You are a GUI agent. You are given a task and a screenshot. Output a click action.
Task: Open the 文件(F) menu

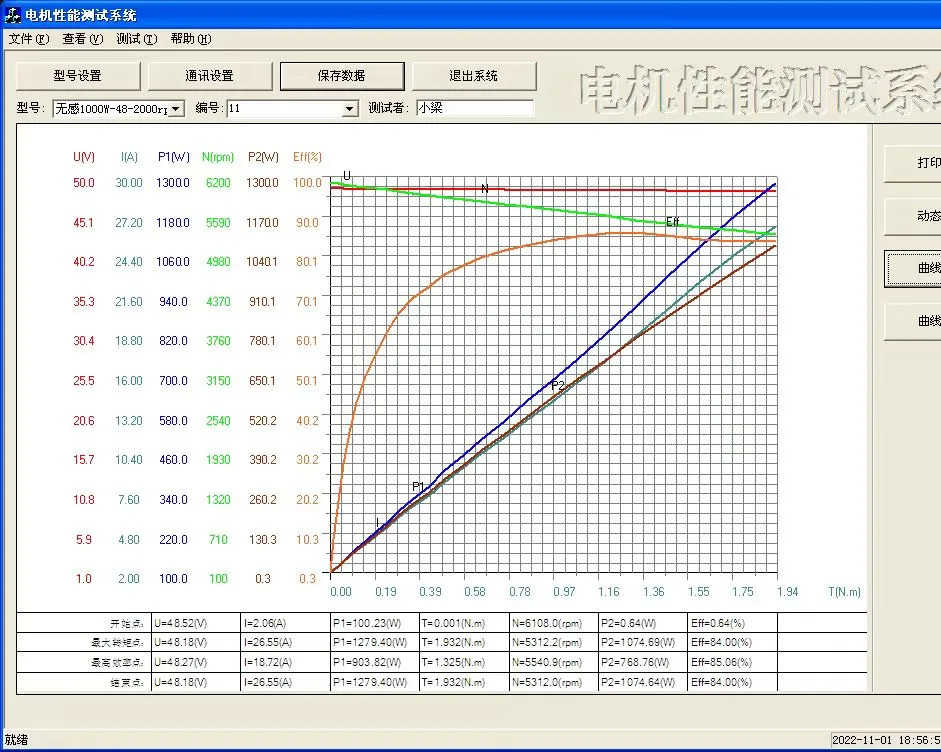pyautogui.click(x=29, y=39)
